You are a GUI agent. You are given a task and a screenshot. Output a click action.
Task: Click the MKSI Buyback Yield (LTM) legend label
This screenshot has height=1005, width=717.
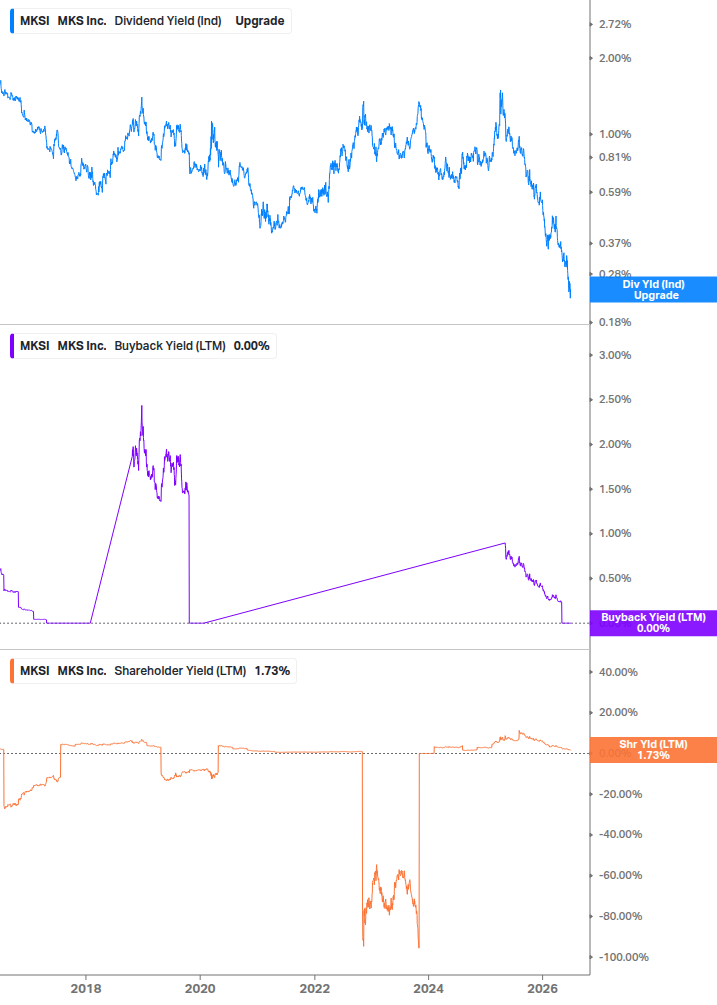point(145,346)
